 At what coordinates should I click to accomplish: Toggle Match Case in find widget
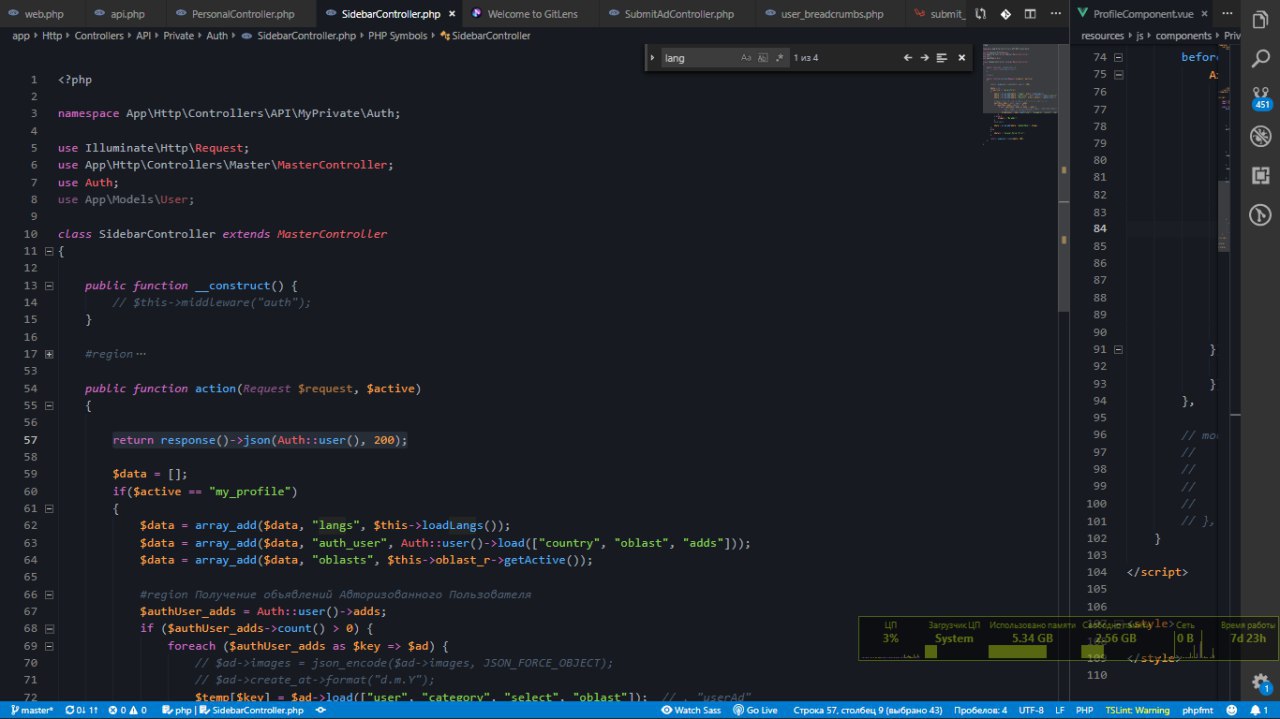click(746, 58)
